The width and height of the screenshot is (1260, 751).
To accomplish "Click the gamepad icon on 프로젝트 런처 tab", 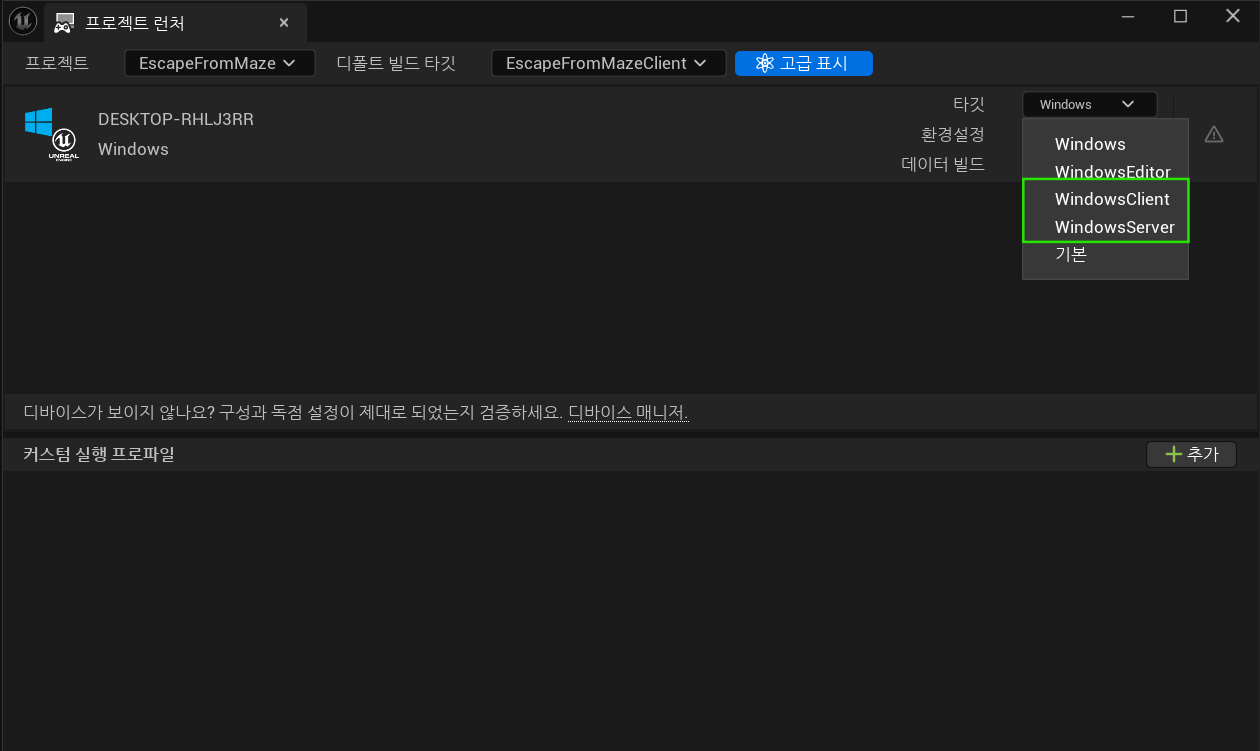I will (x=64, y=23).
